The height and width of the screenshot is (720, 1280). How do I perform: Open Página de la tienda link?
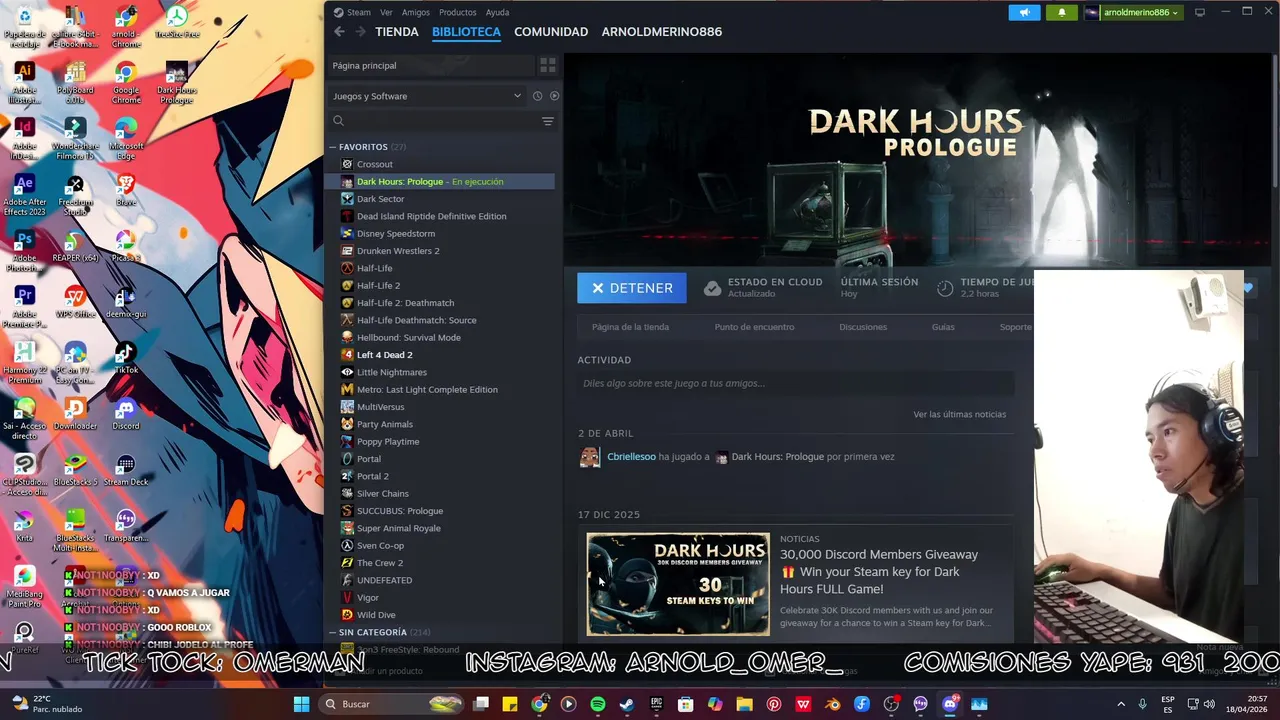click(630, 327)
